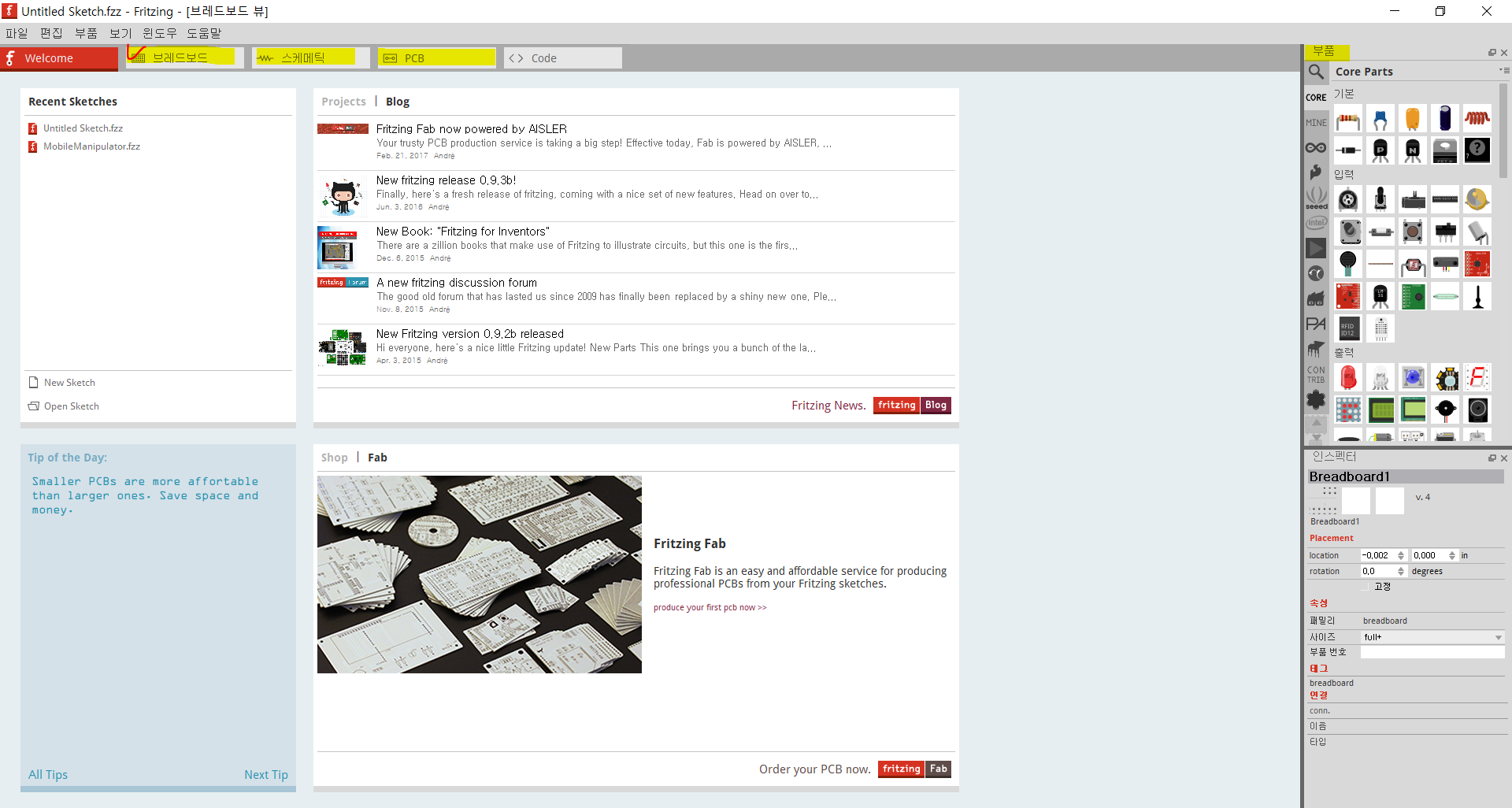Step the location Y value spinner

(x=1452, y=555)
